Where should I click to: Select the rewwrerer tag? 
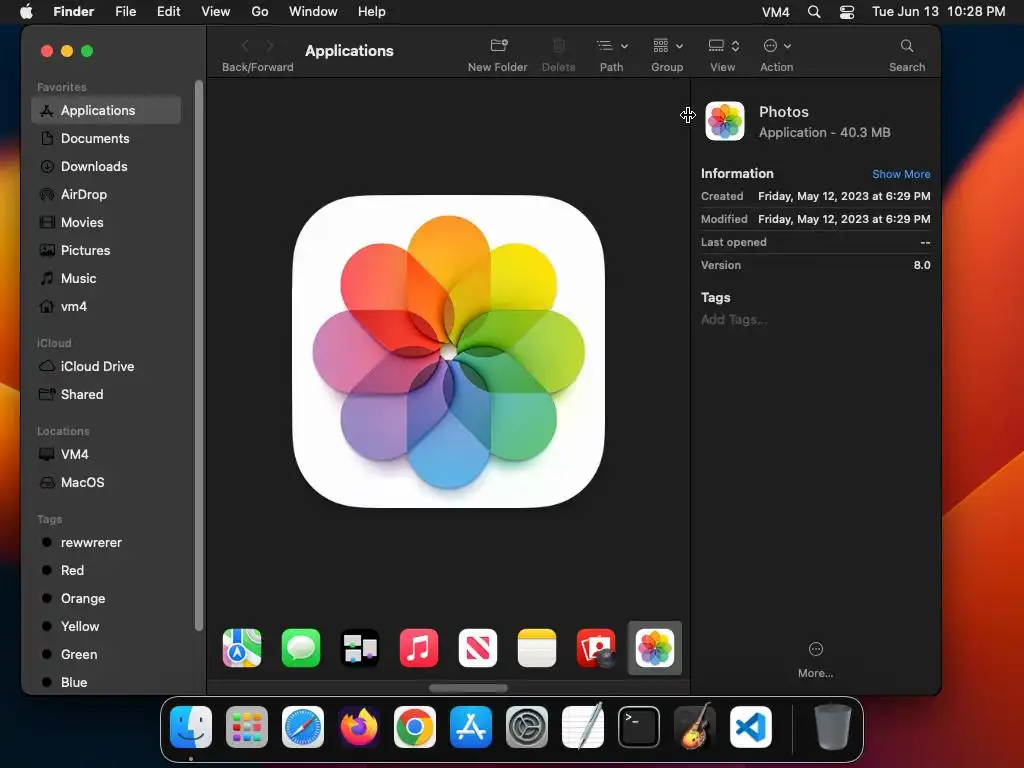click(106, 543)
